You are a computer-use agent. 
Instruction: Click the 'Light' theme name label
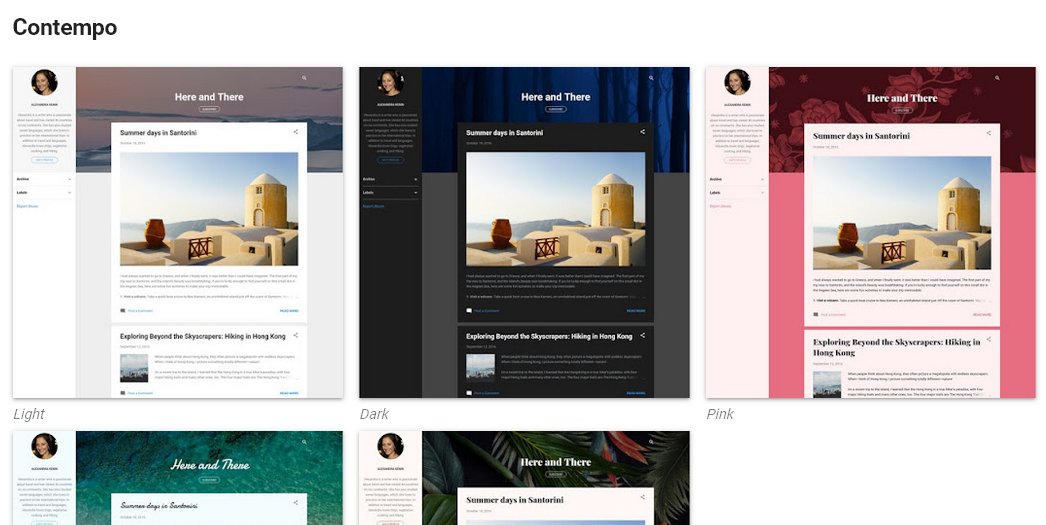tap(29, 414)
